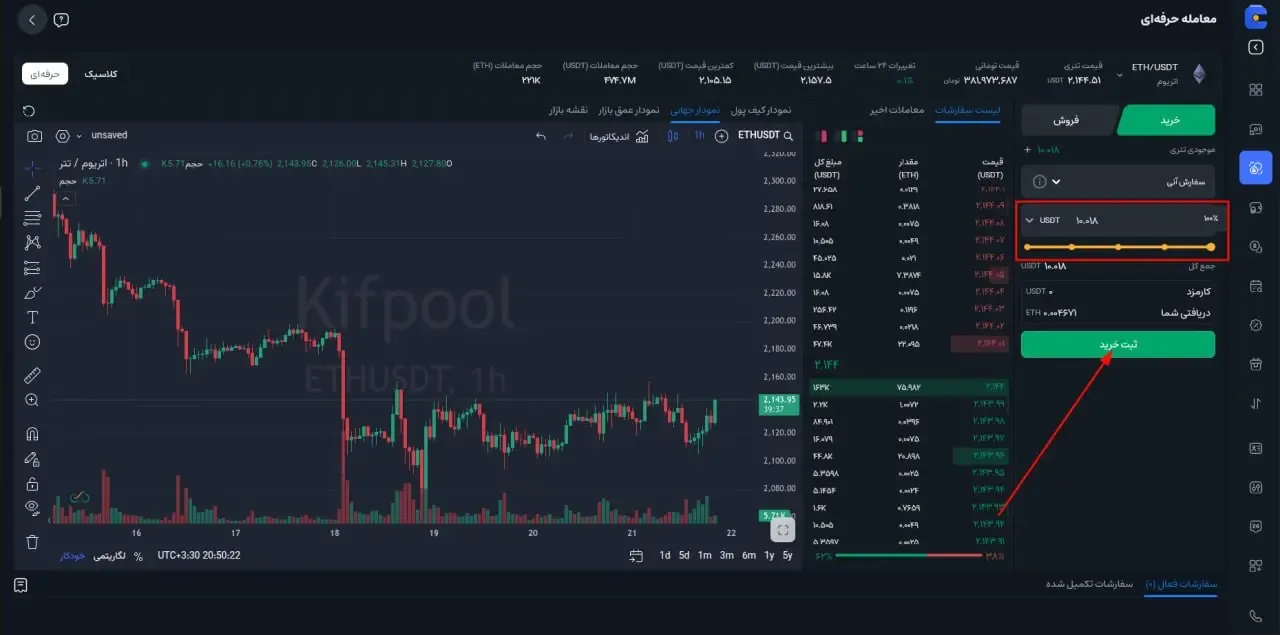Set chart range to 5d

tap(684, 556)
